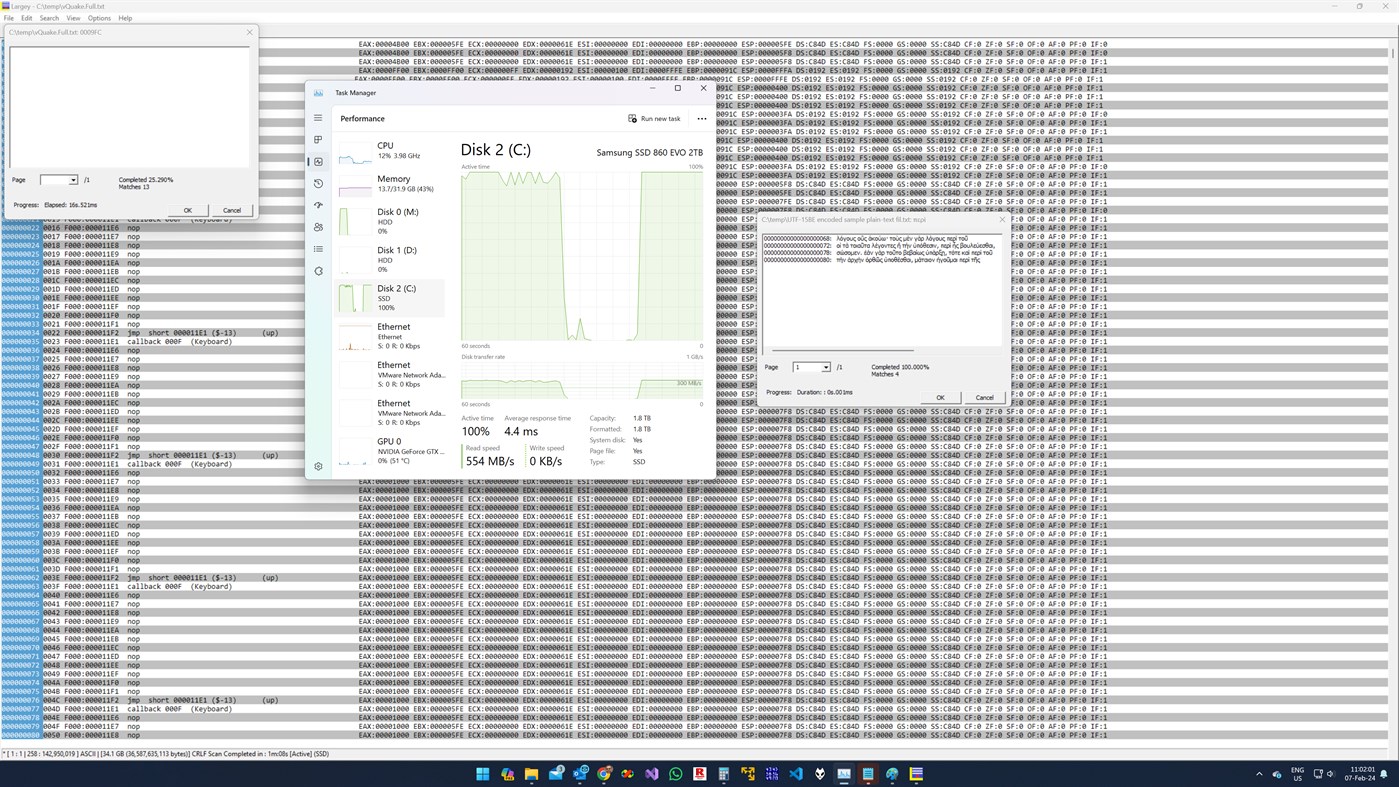
Task: Show hidden system tray icons
Action: tap(1259, 774)
